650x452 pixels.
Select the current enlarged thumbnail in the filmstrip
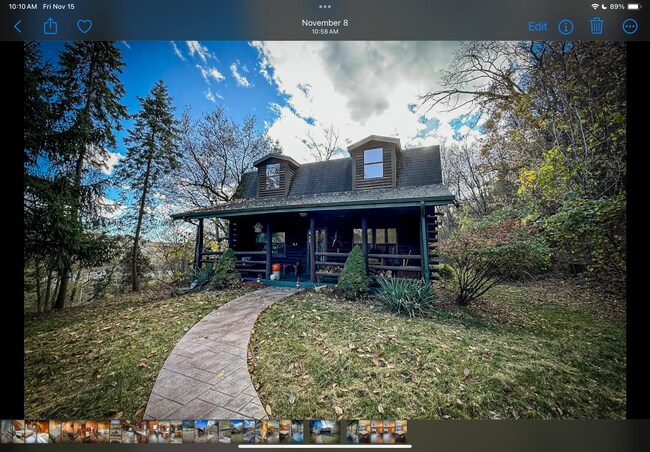[x=324, y=431]
